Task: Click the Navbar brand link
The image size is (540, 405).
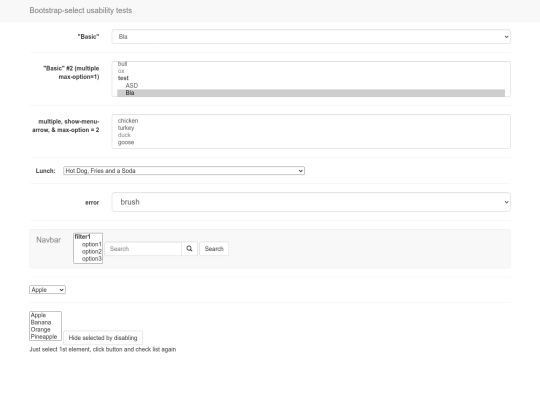Action: pos(49,240)
